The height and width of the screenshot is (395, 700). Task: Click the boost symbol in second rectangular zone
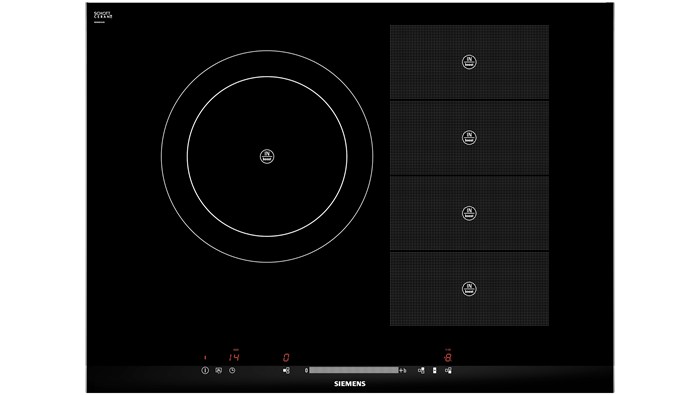469,137
